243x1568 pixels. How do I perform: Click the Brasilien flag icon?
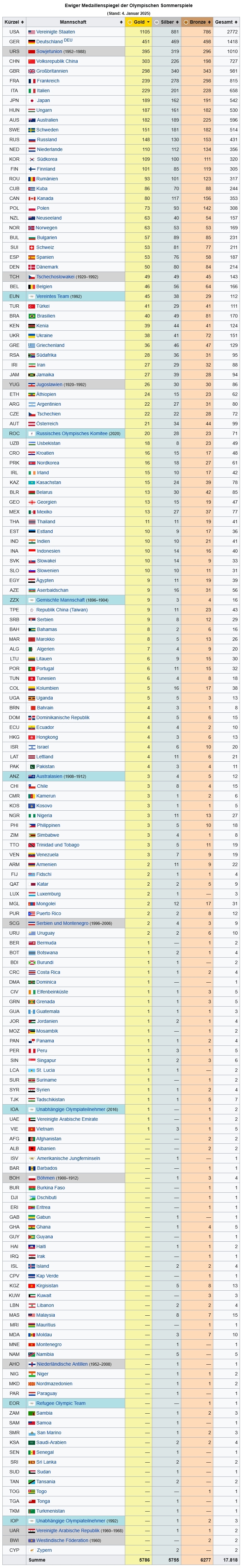pos(32,316)
